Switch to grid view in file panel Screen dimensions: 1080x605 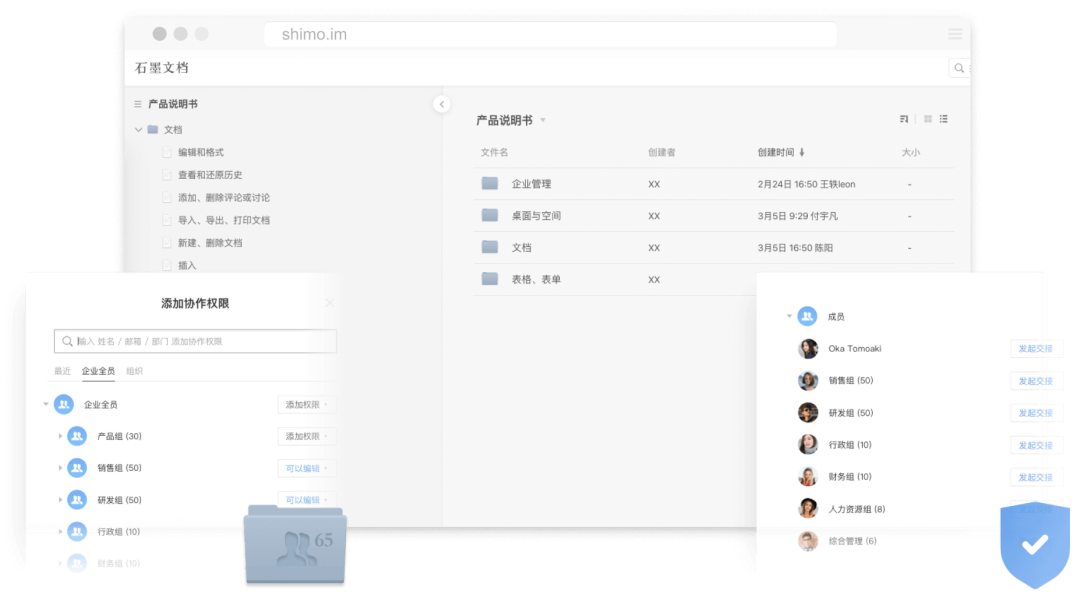(x=928, y=118)
